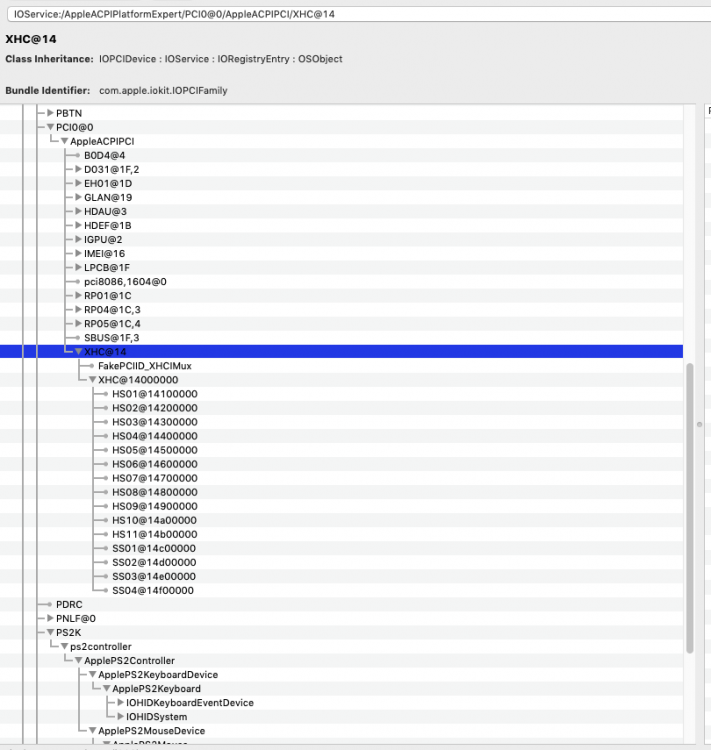Expand the GLAN@19 entry

(78, 197)
